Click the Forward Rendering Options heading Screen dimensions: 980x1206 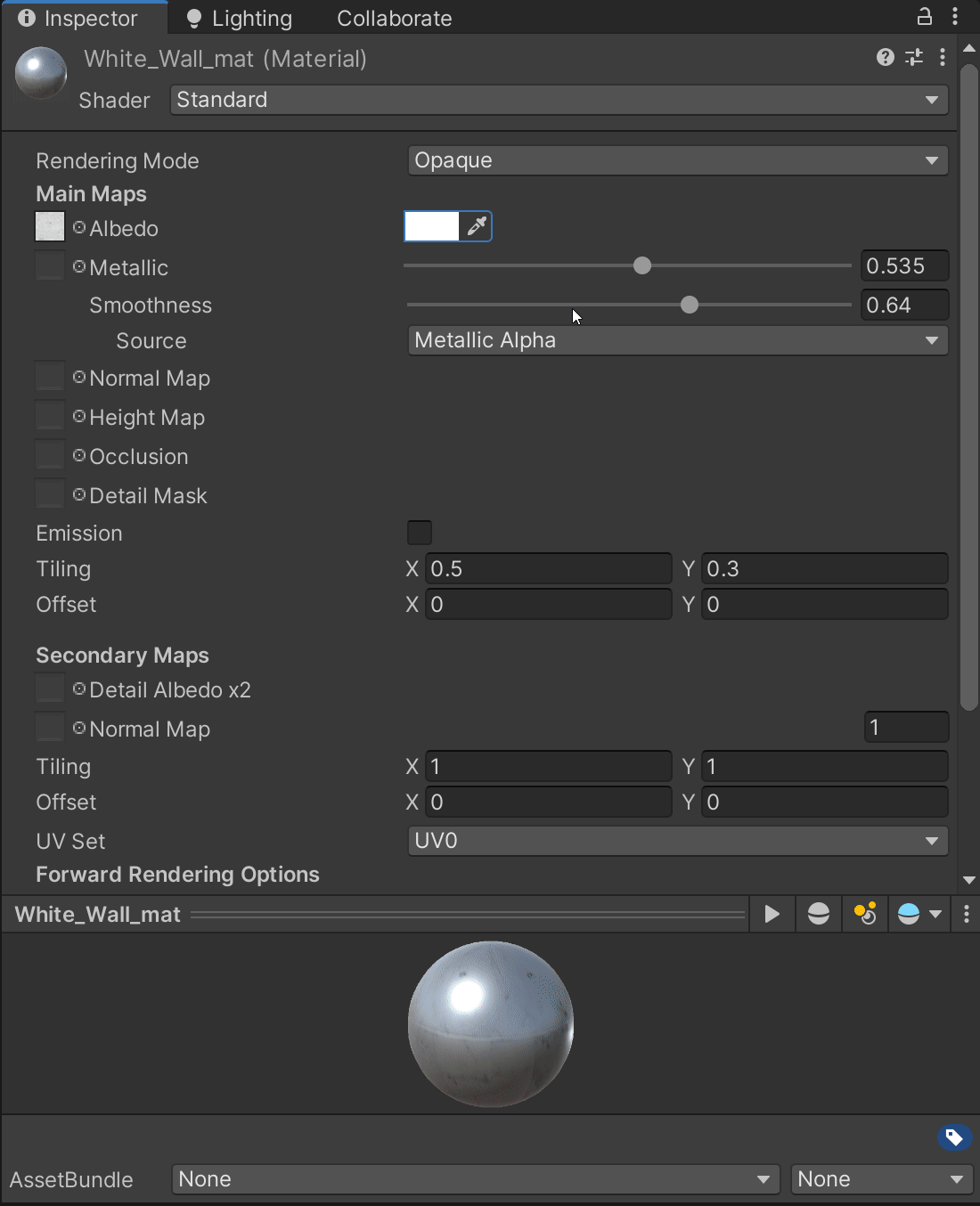pos(177,875)
